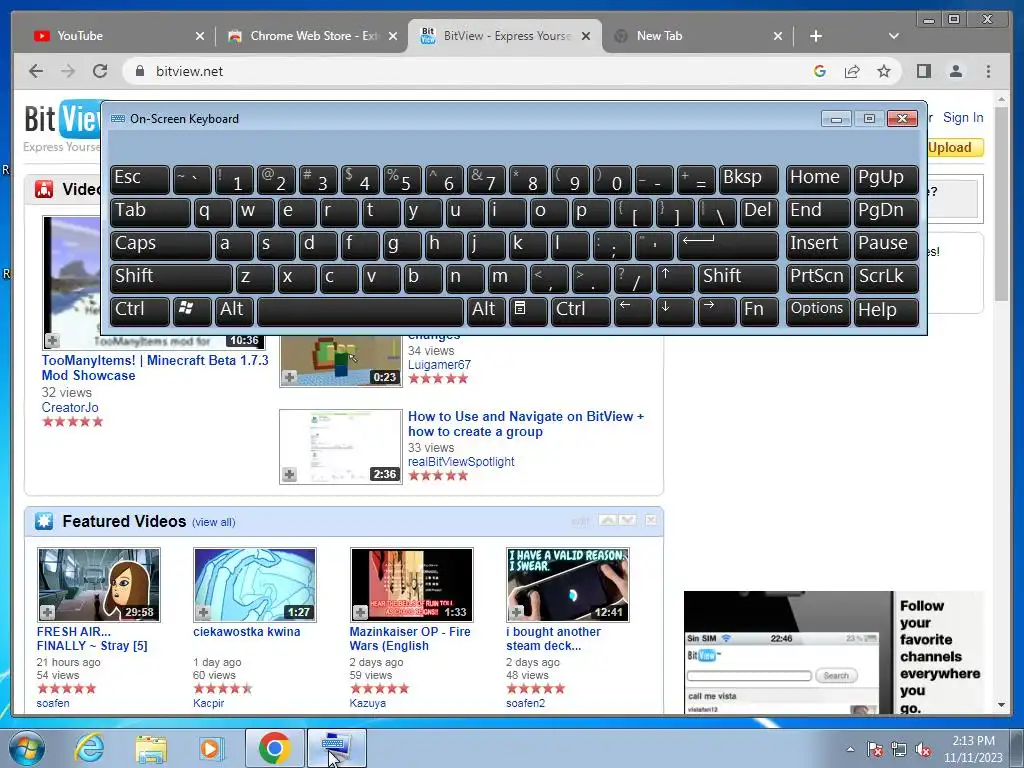This screenshot has width=1024, height=768.
Task: Click the space bar key
Action: [360, 311]
